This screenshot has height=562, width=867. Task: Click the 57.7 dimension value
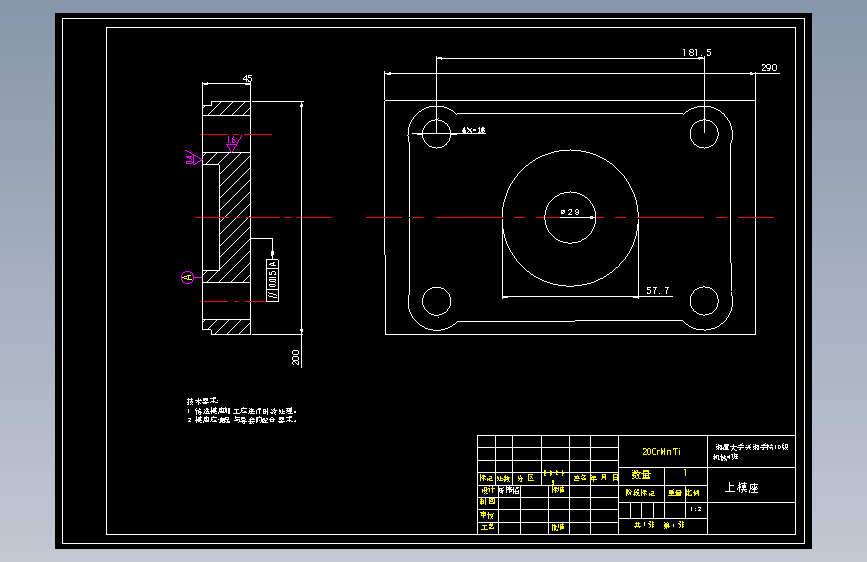tap(657, 290)
